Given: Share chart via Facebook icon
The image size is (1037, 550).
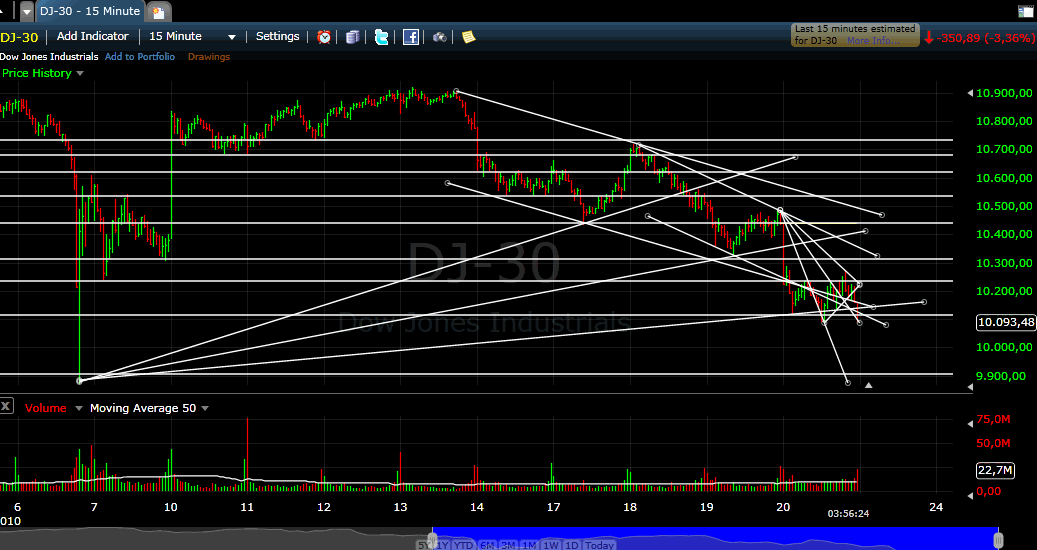Looking at the screenshot, I should [411, 37].
